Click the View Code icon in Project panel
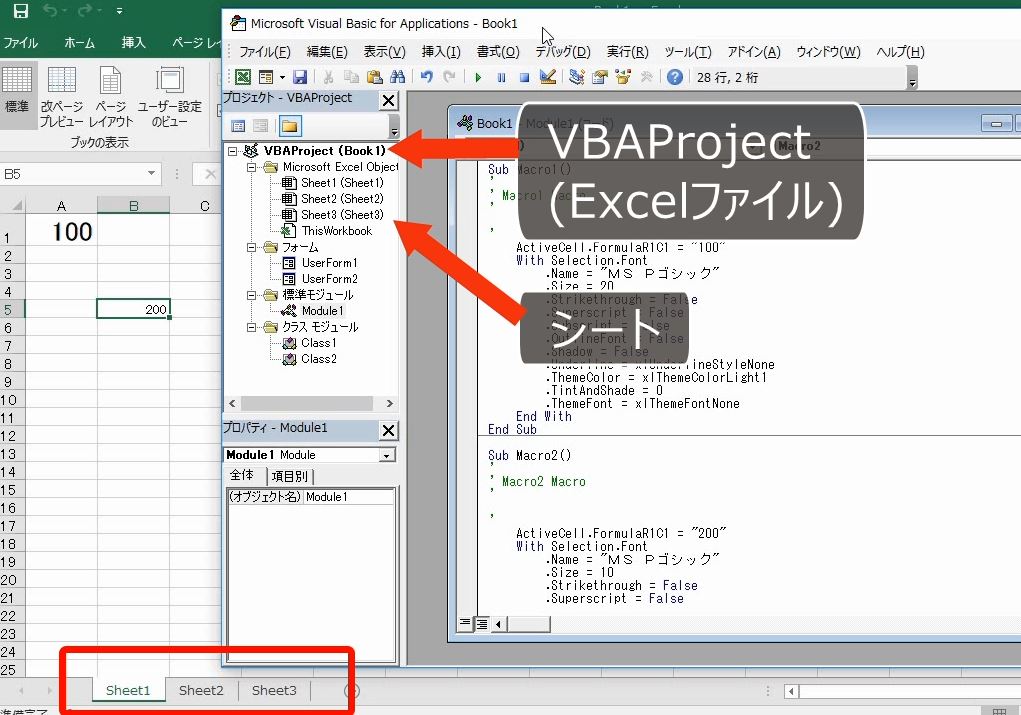Viewport: 1021px width, 715px height. pos(238,126)
